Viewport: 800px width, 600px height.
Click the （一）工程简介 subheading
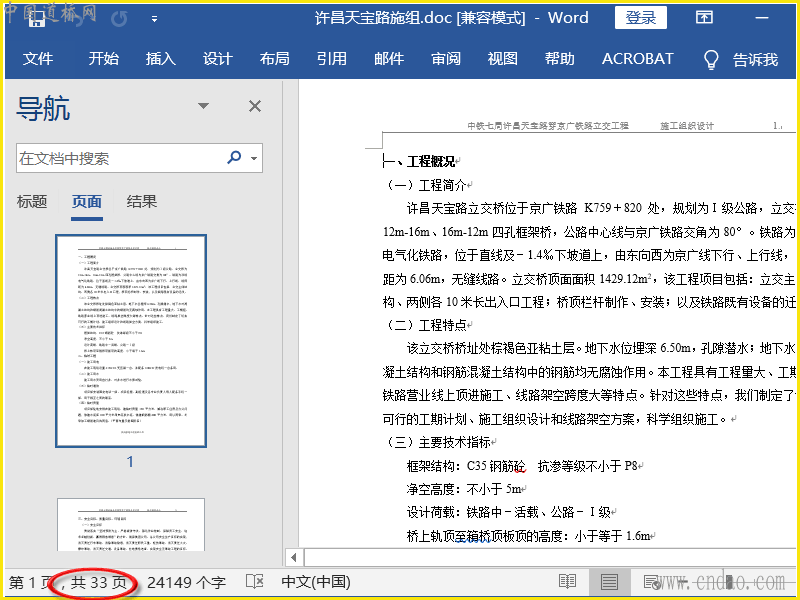[x=426, y=185]
